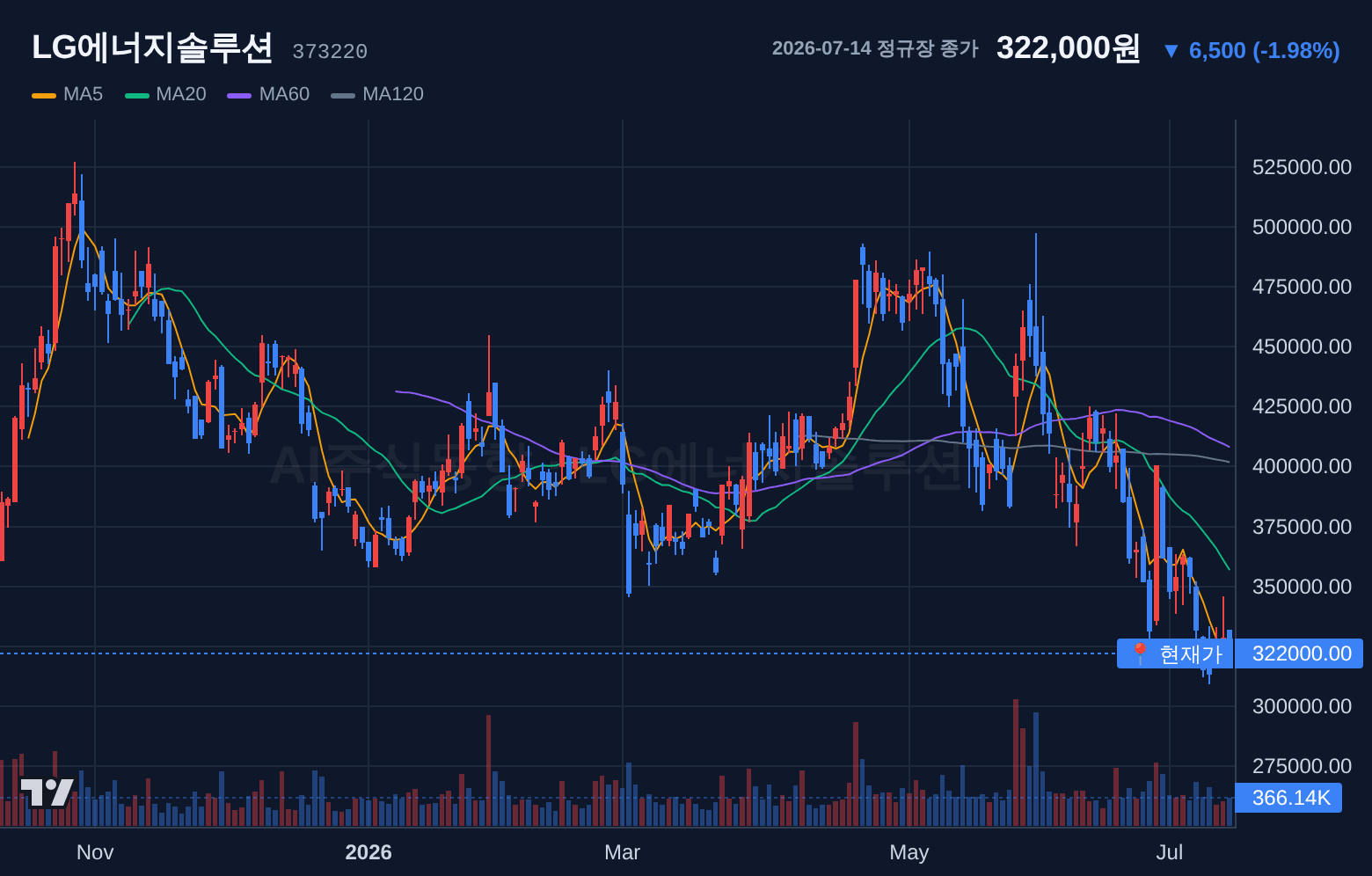Viewport: 1372px width, 876px height.
Task: Click the 350000.00 price axis label
Action: (1302, 587)
